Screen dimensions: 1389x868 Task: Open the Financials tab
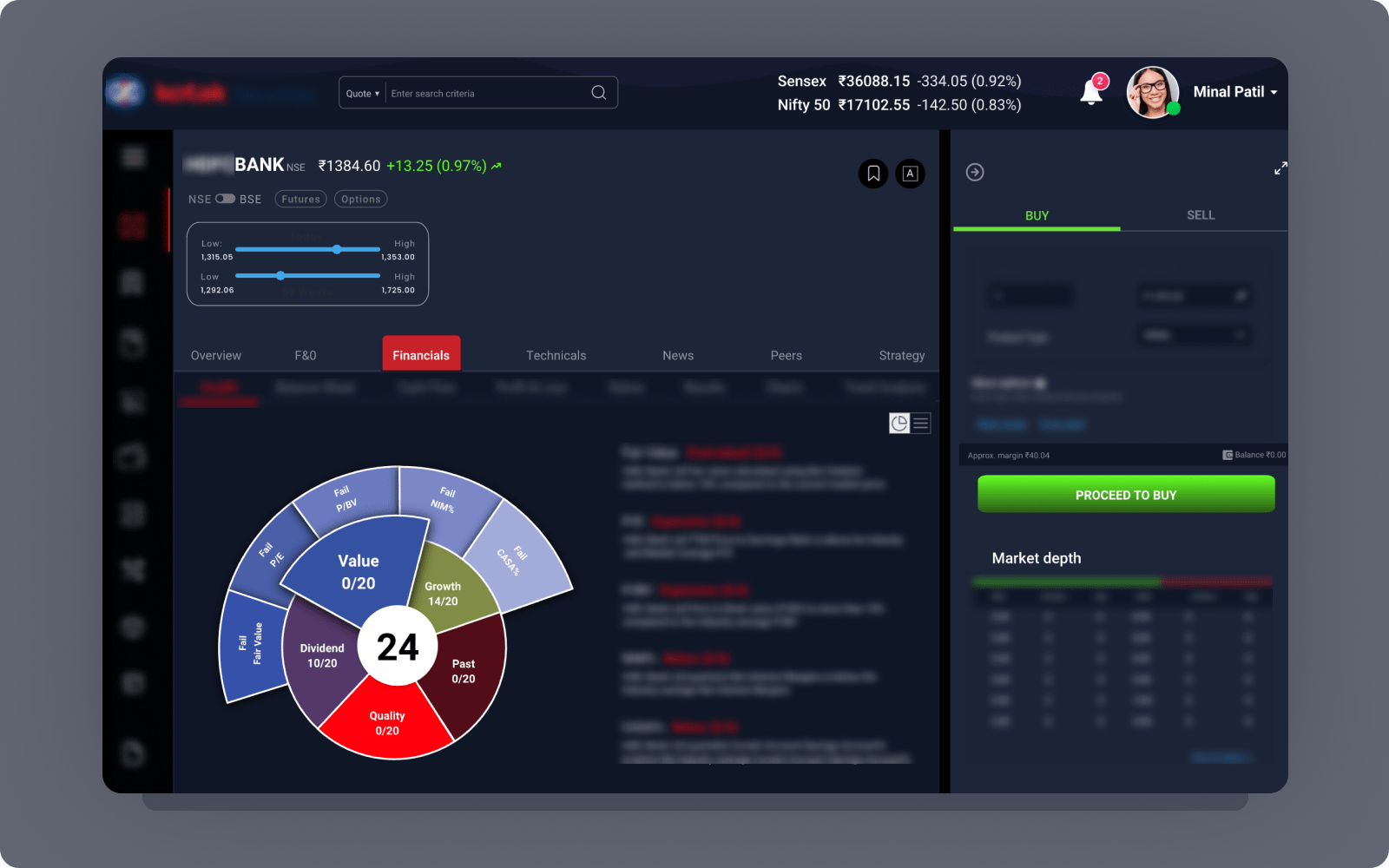tap(421, 354)
